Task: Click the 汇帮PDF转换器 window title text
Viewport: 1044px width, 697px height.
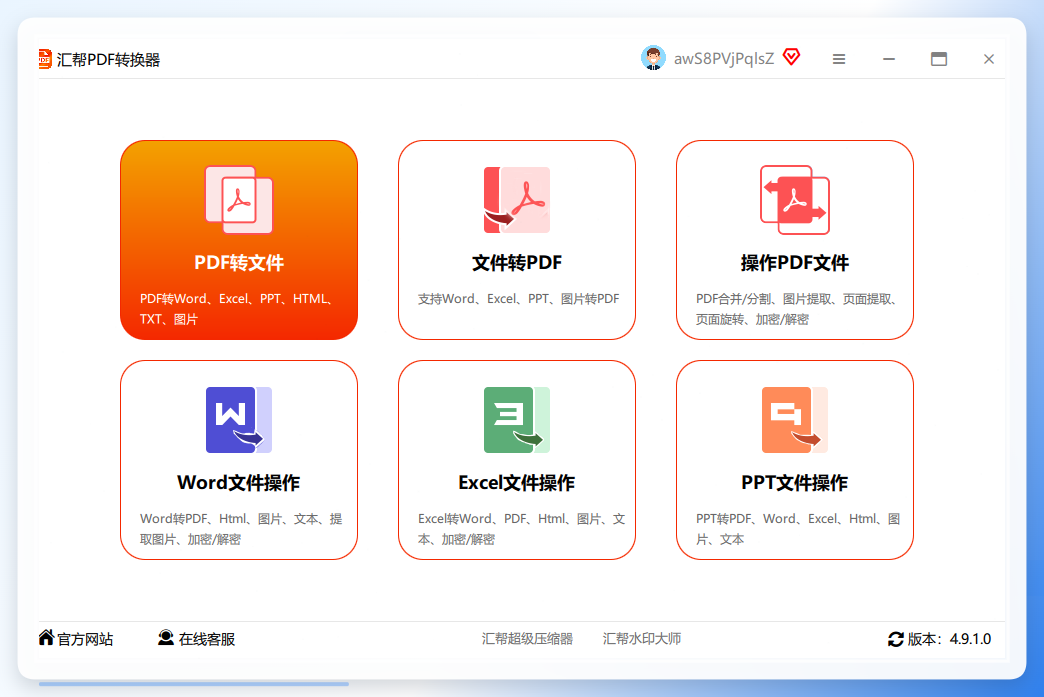Action: (109, 60)
